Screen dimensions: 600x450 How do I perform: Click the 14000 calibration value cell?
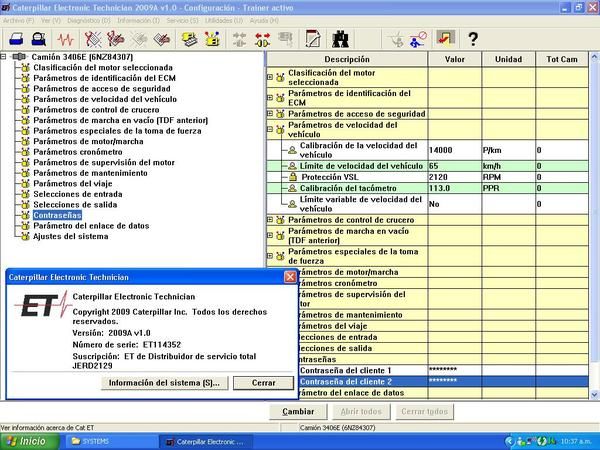point(455,150)
